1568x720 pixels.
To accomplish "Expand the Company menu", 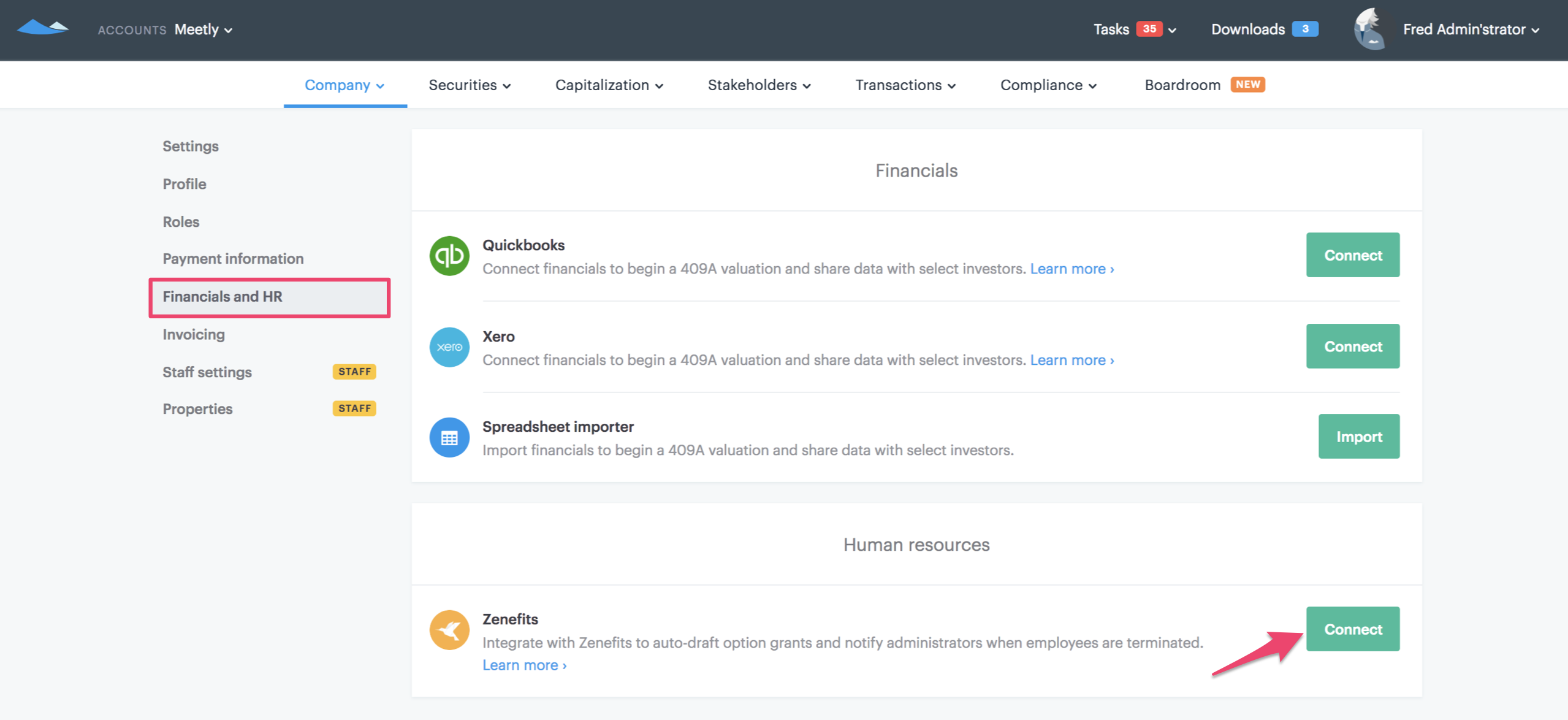I will coord(344,85).
